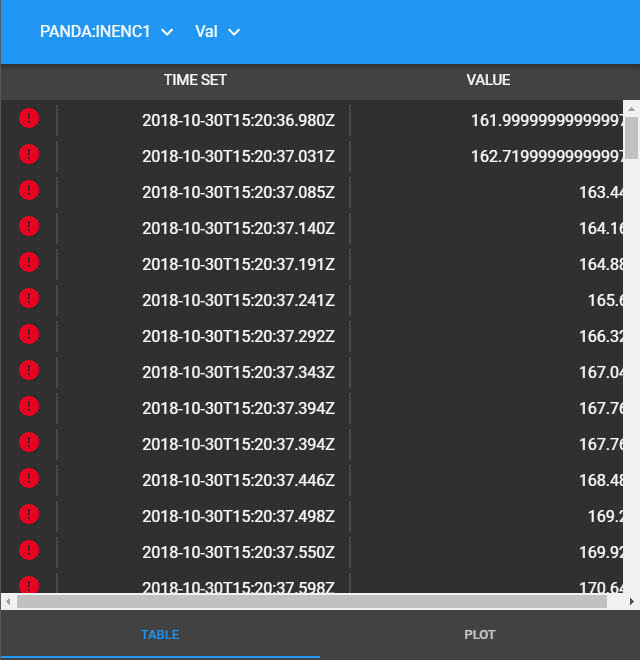Click the horizontal scrollbar left arrow

point(8,602)
